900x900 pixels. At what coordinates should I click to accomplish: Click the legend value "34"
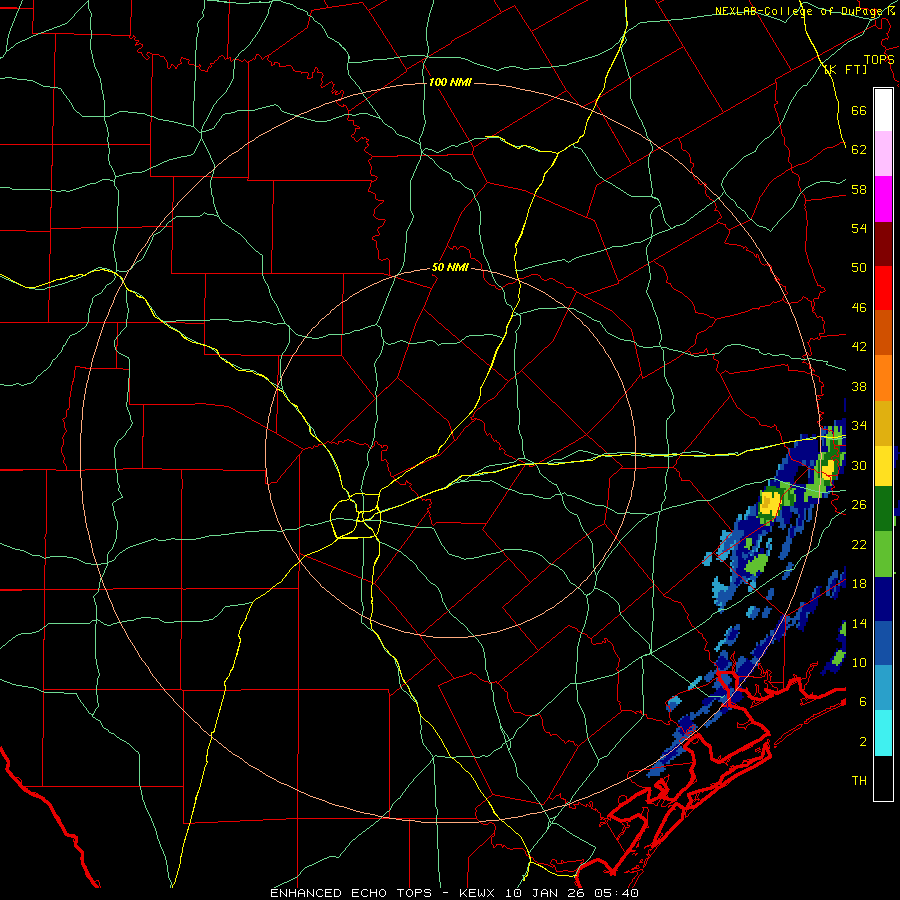859,426
